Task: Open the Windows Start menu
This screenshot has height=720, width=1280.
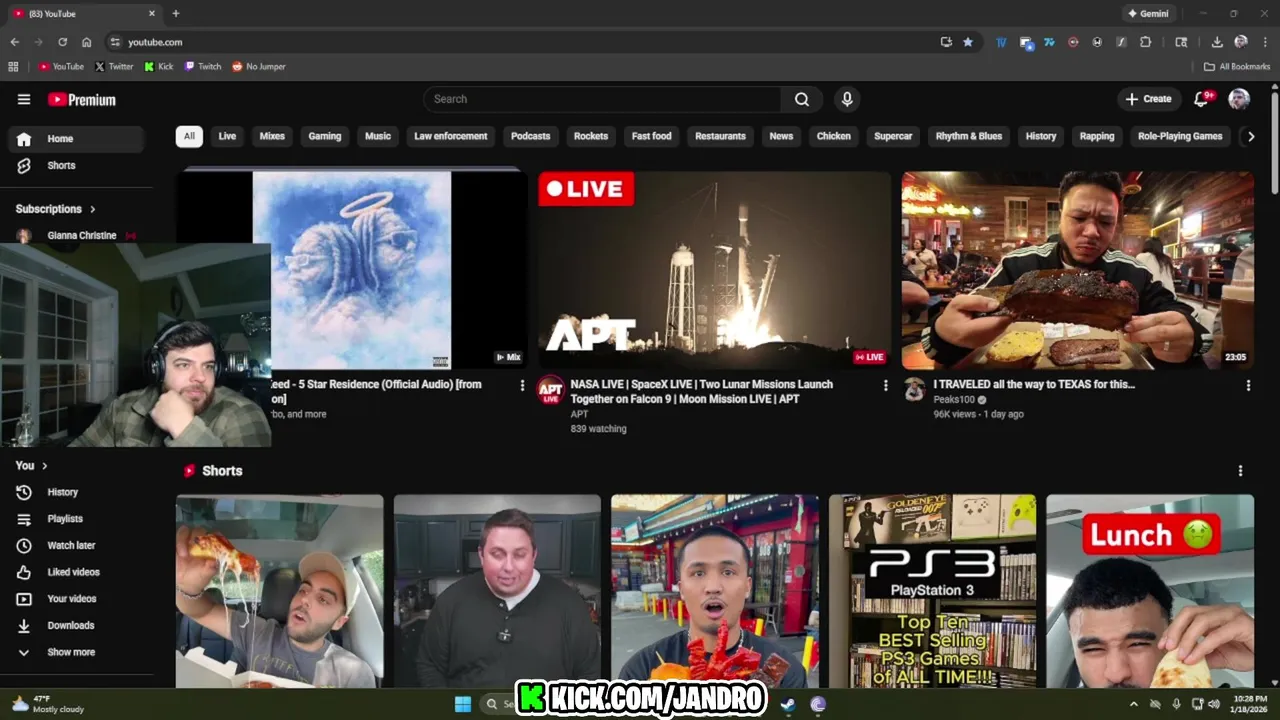Action: (x=463, y=704)
